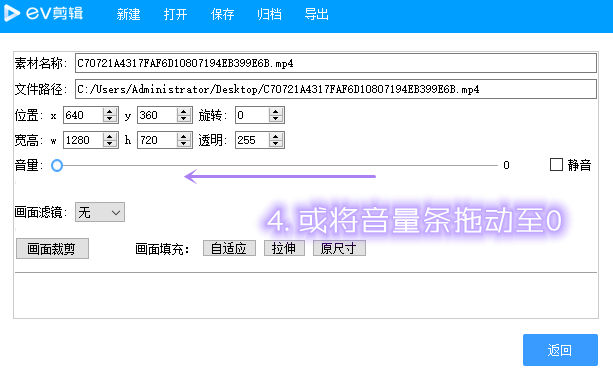Open the 打开 menu item
Viewport: 613px width, 371px height.
point(175,14)
